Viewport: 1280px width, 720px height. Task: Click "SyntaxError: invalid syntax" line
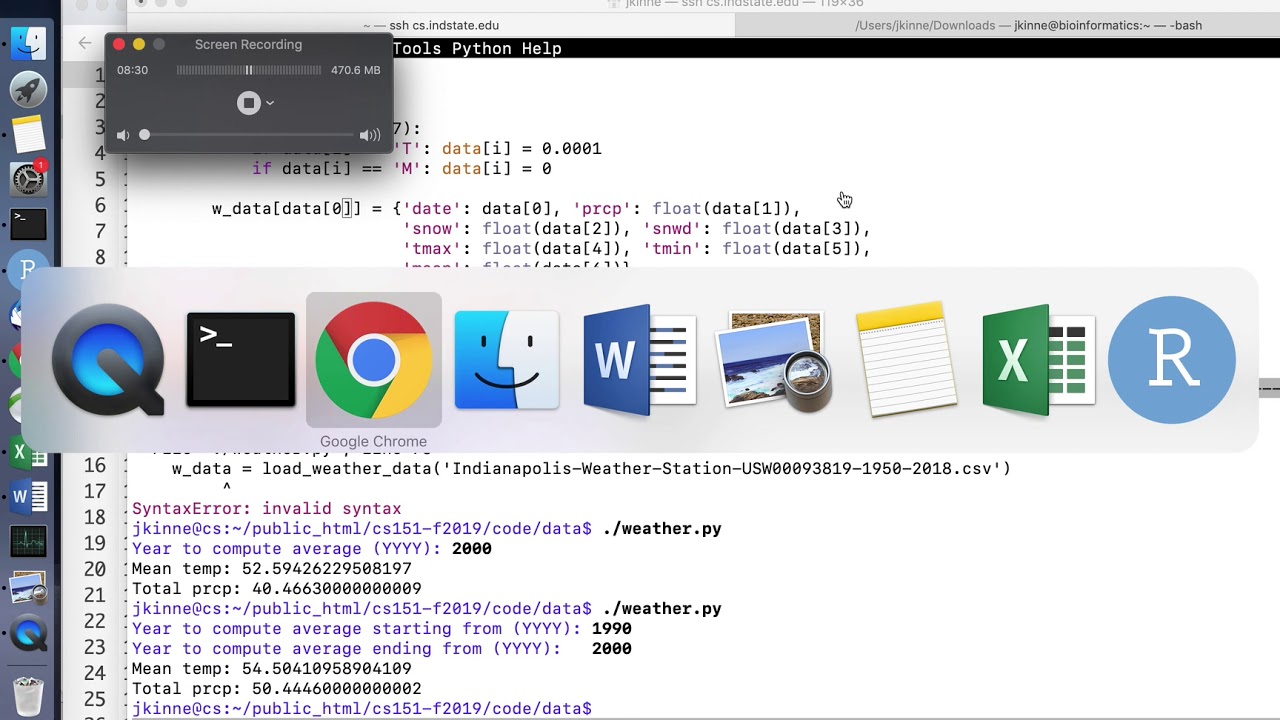[x=267, y=508]
